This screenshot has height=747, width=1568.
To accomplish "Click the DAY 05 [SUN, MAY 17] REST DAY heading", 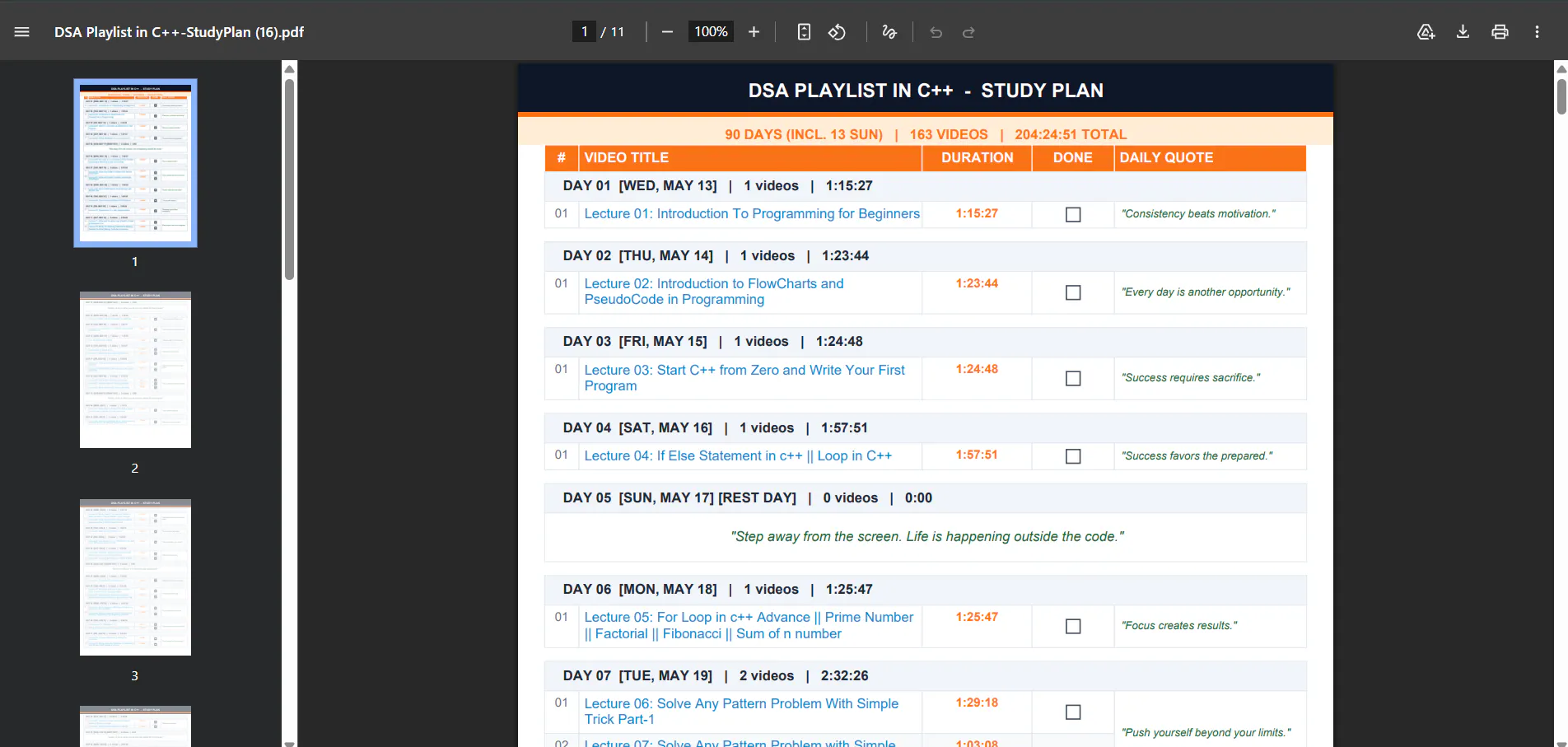I will pyautogui.click(x=679, y=497).
